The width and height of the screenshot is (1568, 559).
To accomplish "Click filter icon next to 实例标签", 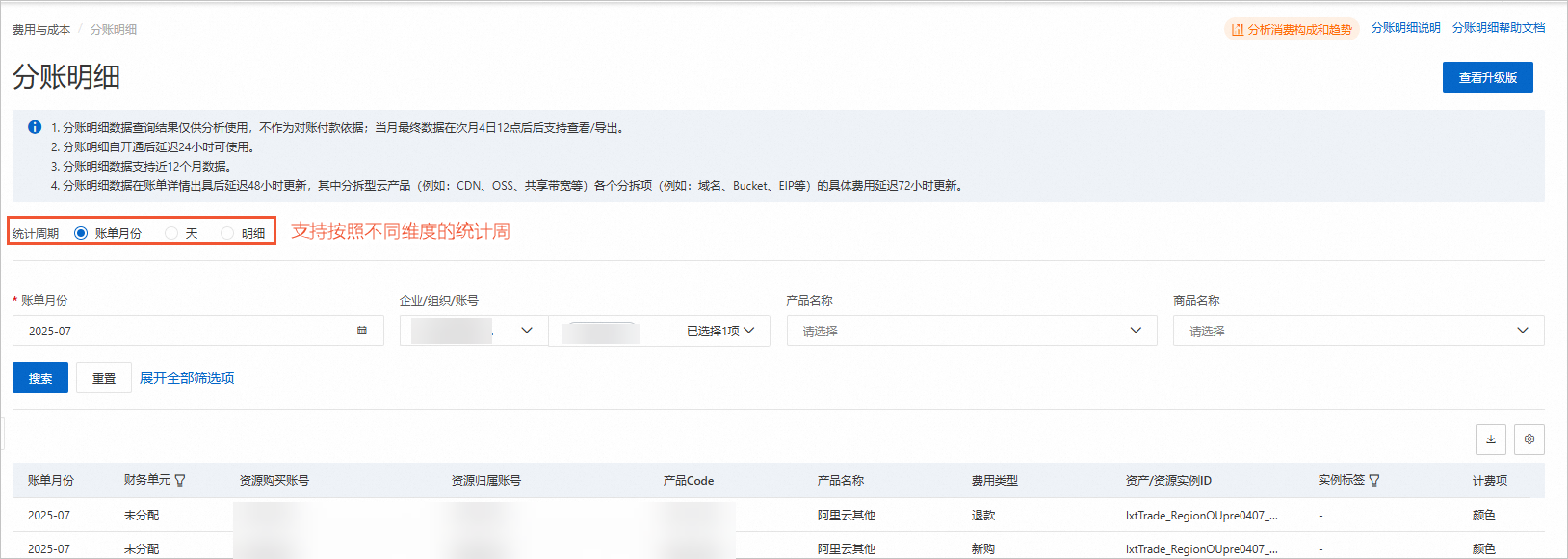I will coord(1374,480).
